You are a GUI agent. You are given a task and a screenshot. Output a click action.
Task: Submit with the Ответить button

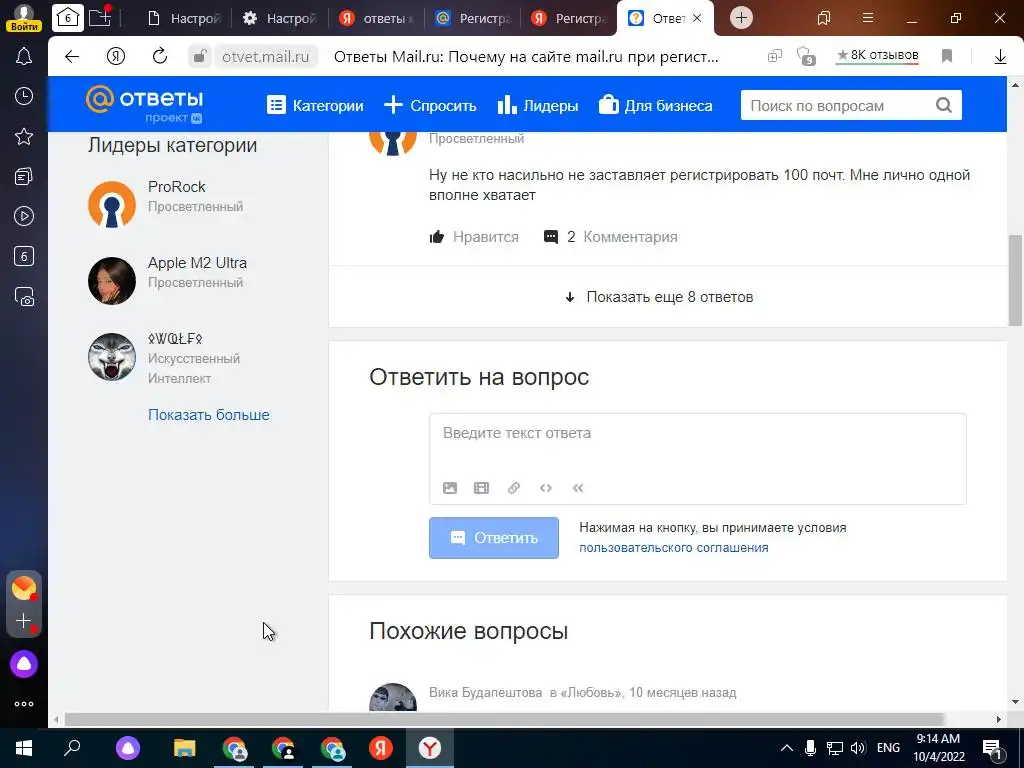(x=494, y=538)
